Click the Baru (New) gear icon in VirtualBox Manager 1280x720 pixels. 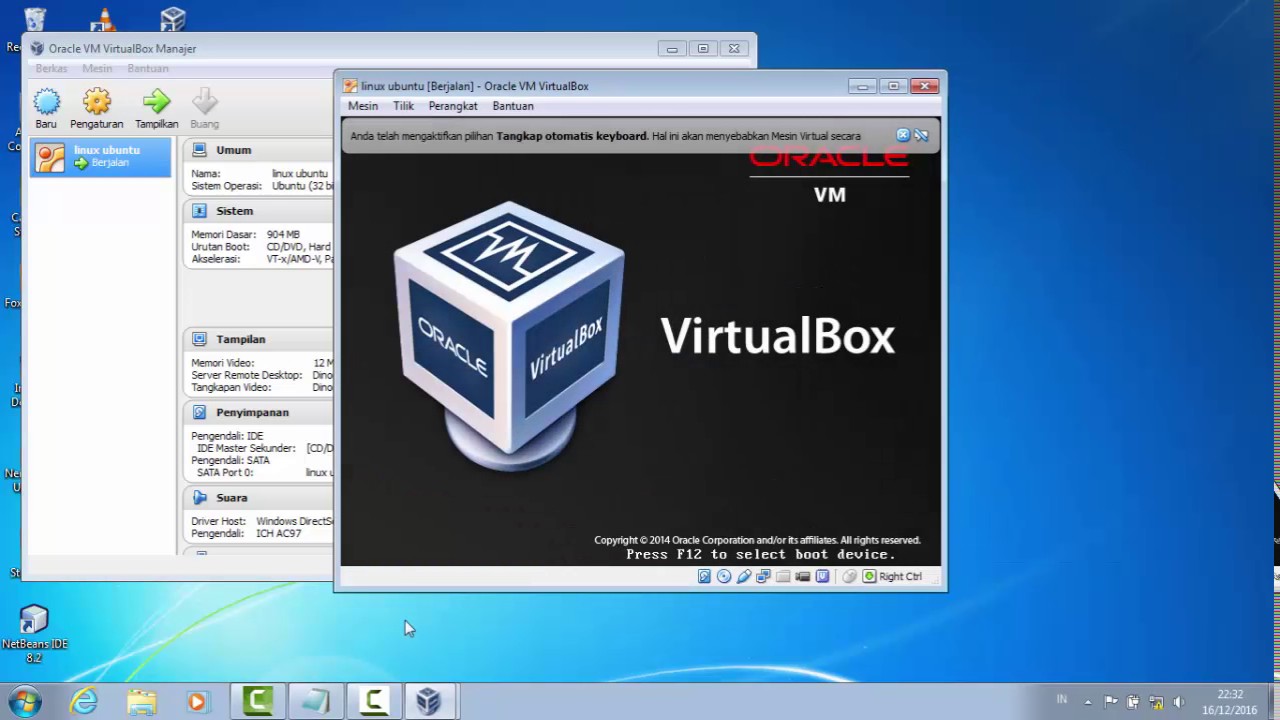point(47,101)
